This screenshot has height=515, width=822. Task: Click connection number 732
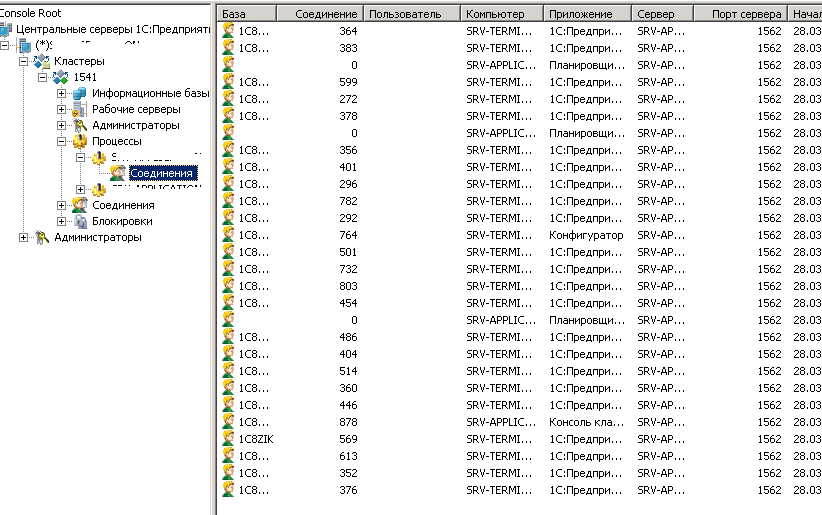(348, 269)
